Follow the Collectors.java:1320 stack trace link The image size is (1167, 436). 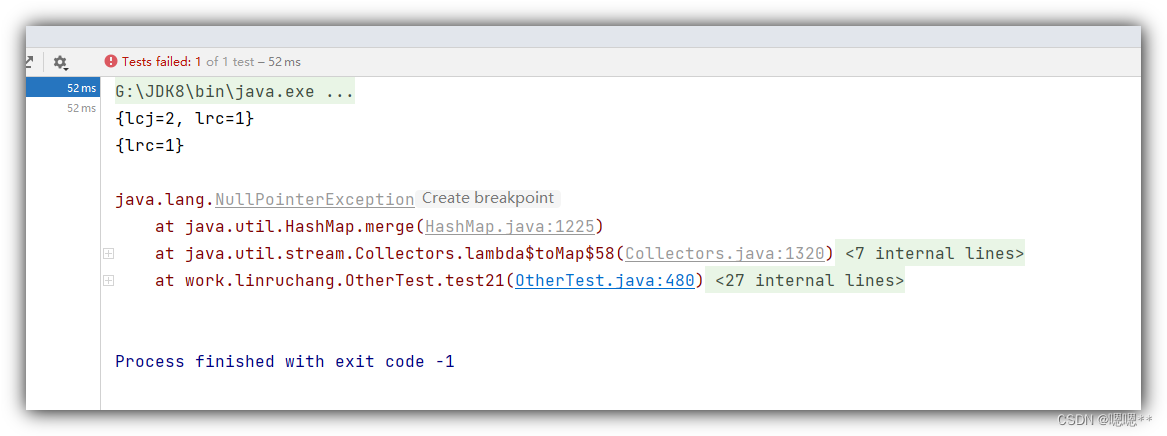tap(725, 254)
